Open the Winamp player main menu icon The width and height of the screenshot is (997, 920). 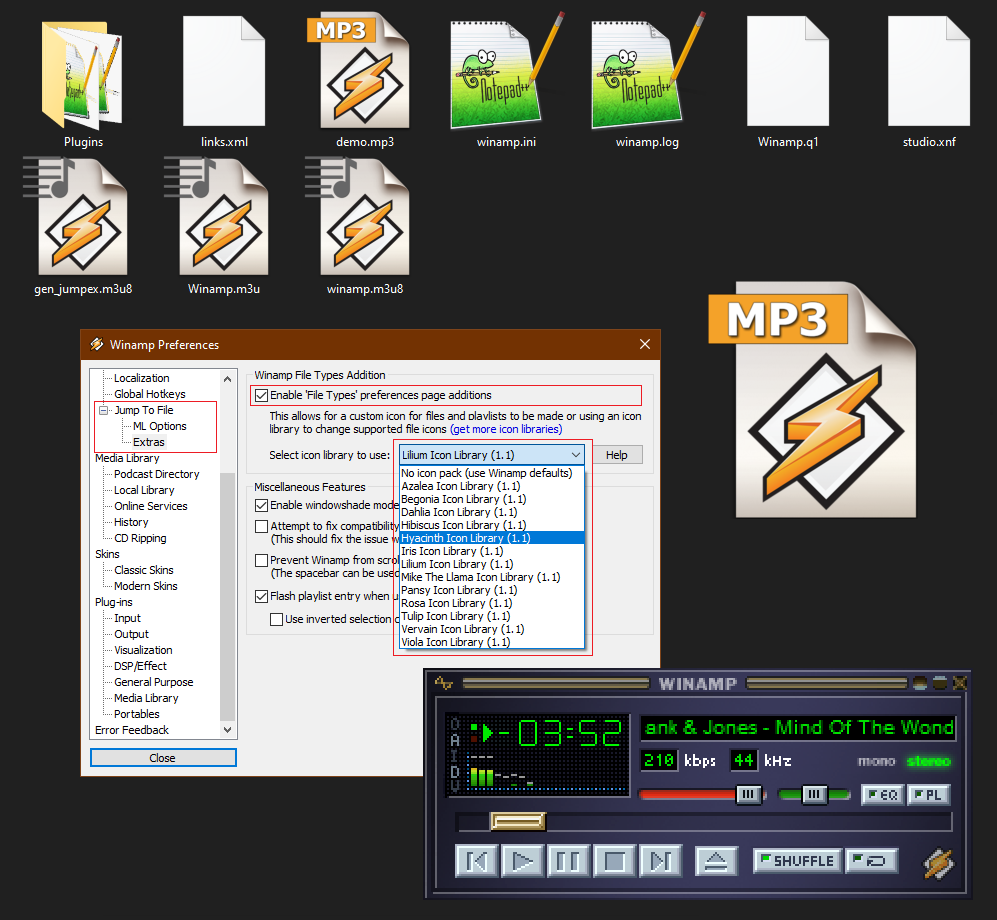coord(443,683)
